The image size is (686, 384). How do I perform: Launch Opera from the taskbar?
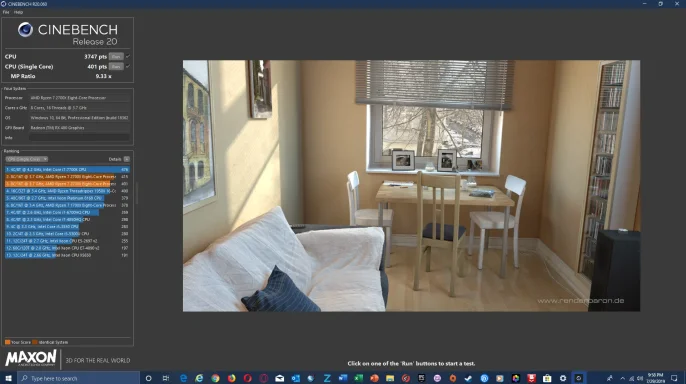pyautogui.click(x=248, y=378)
